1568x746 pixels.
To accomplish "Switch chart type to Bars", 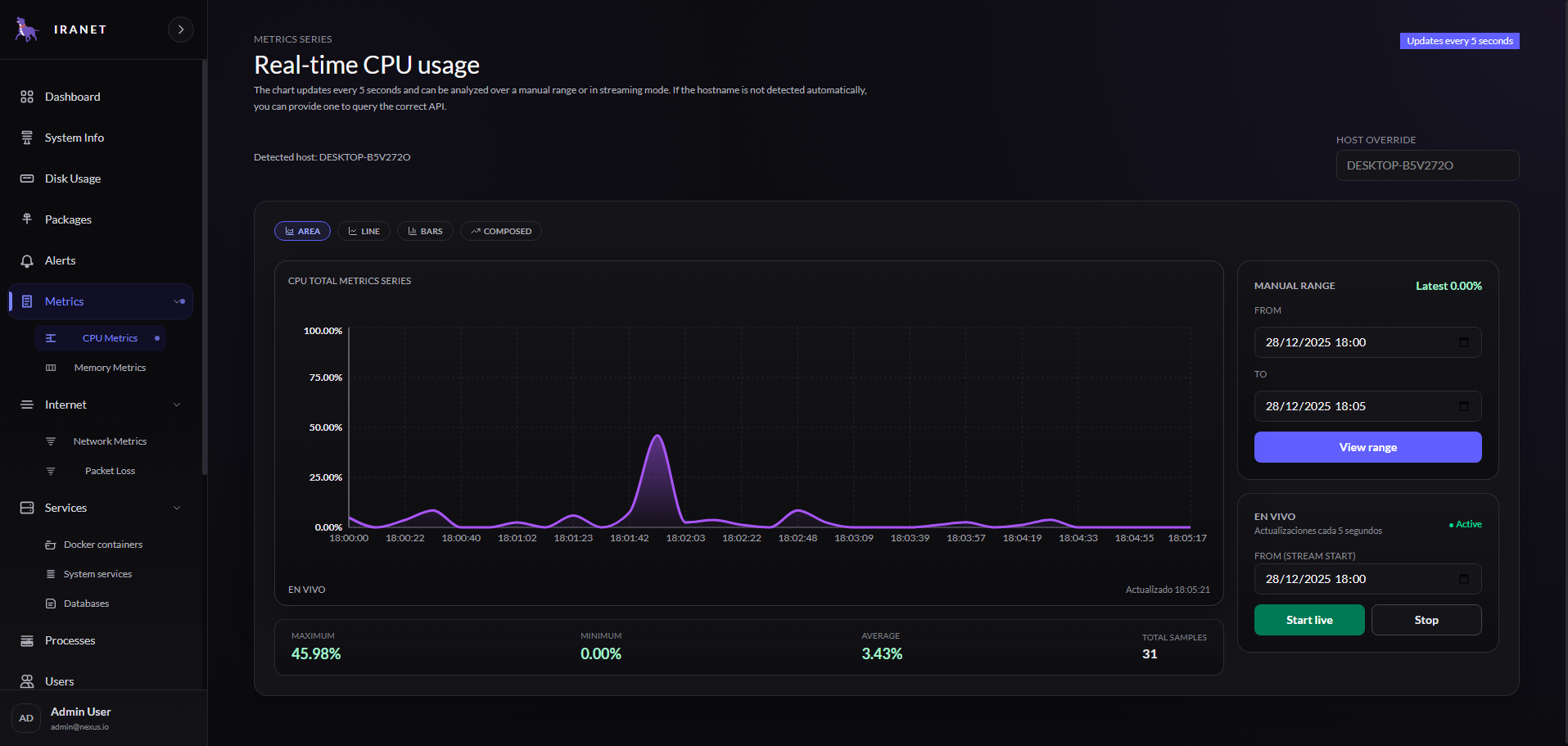I will click(425, 231).
